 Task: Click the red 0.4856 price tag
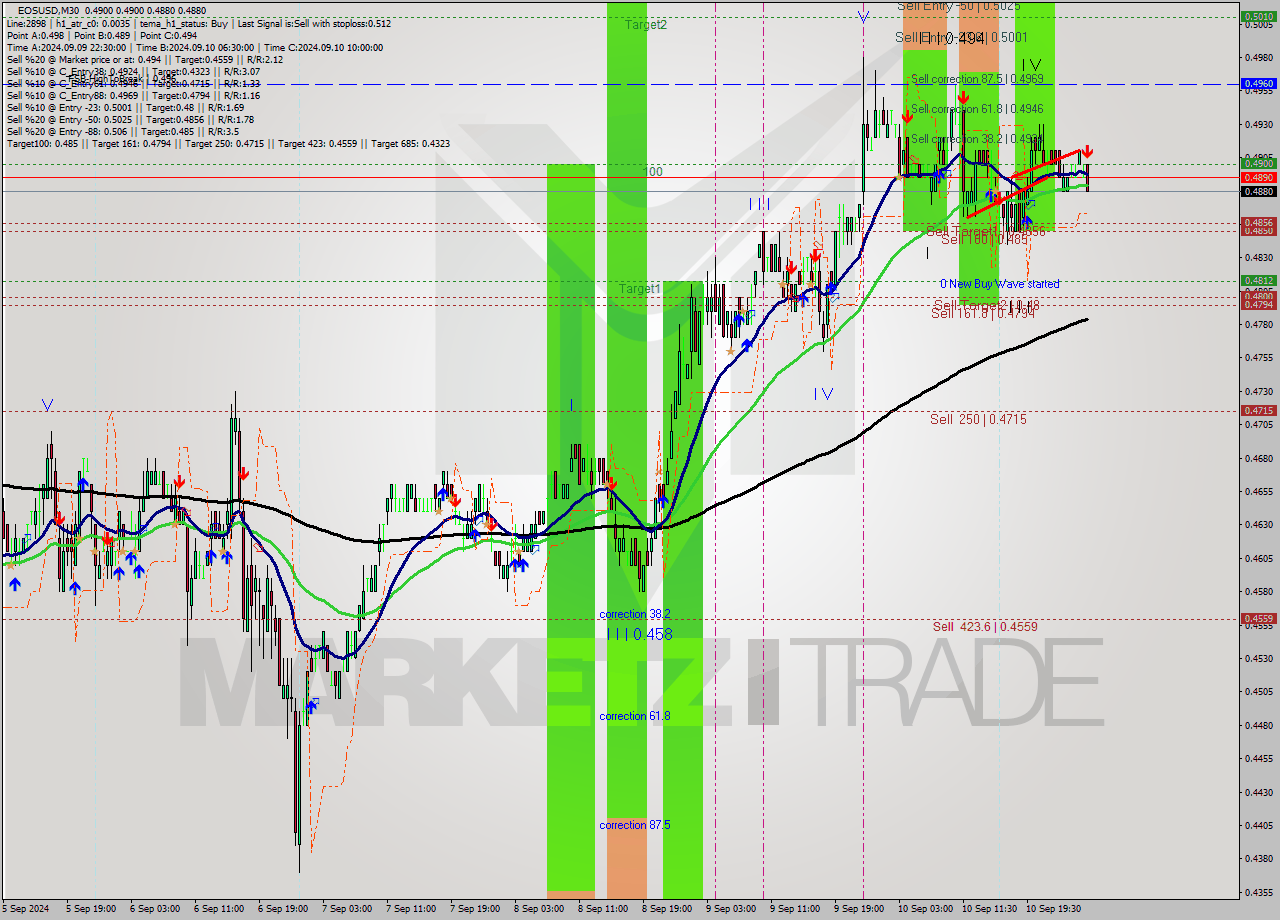[x=1258, y=222]
